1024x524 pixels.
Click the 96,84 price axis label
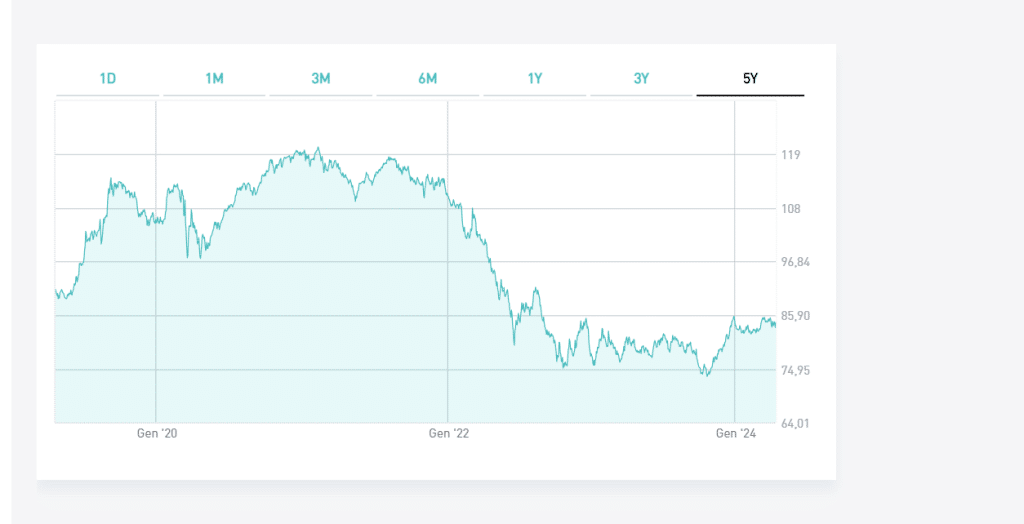[795, 262]
